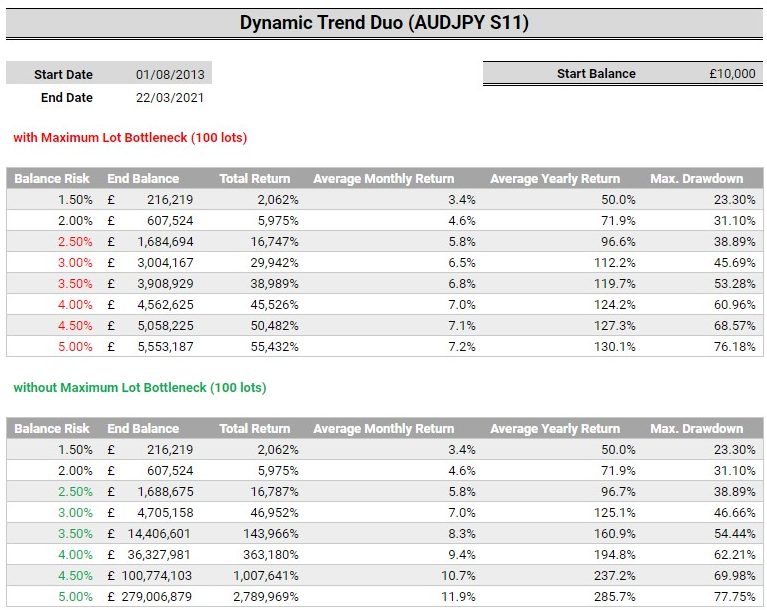The width and height of the screenshot is (767, 610).
Task: Select Average Monthly Return 11.9% cell
Action: point(458,597)
